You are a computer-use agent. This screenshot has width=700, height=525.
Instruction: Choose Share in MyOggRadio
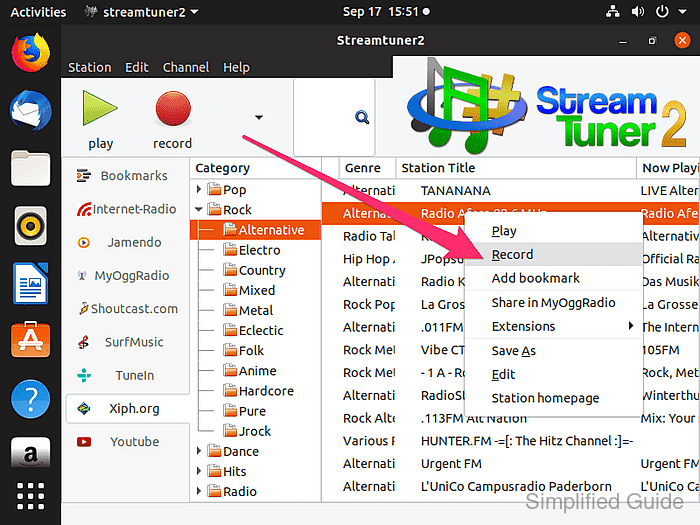point(554,303)
